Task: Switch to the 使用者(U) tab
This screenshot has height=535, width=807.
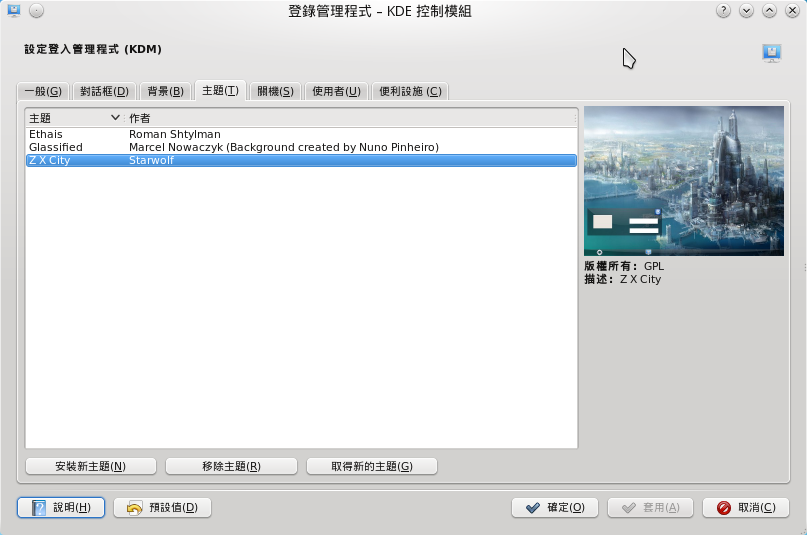Action: (336, 91)
